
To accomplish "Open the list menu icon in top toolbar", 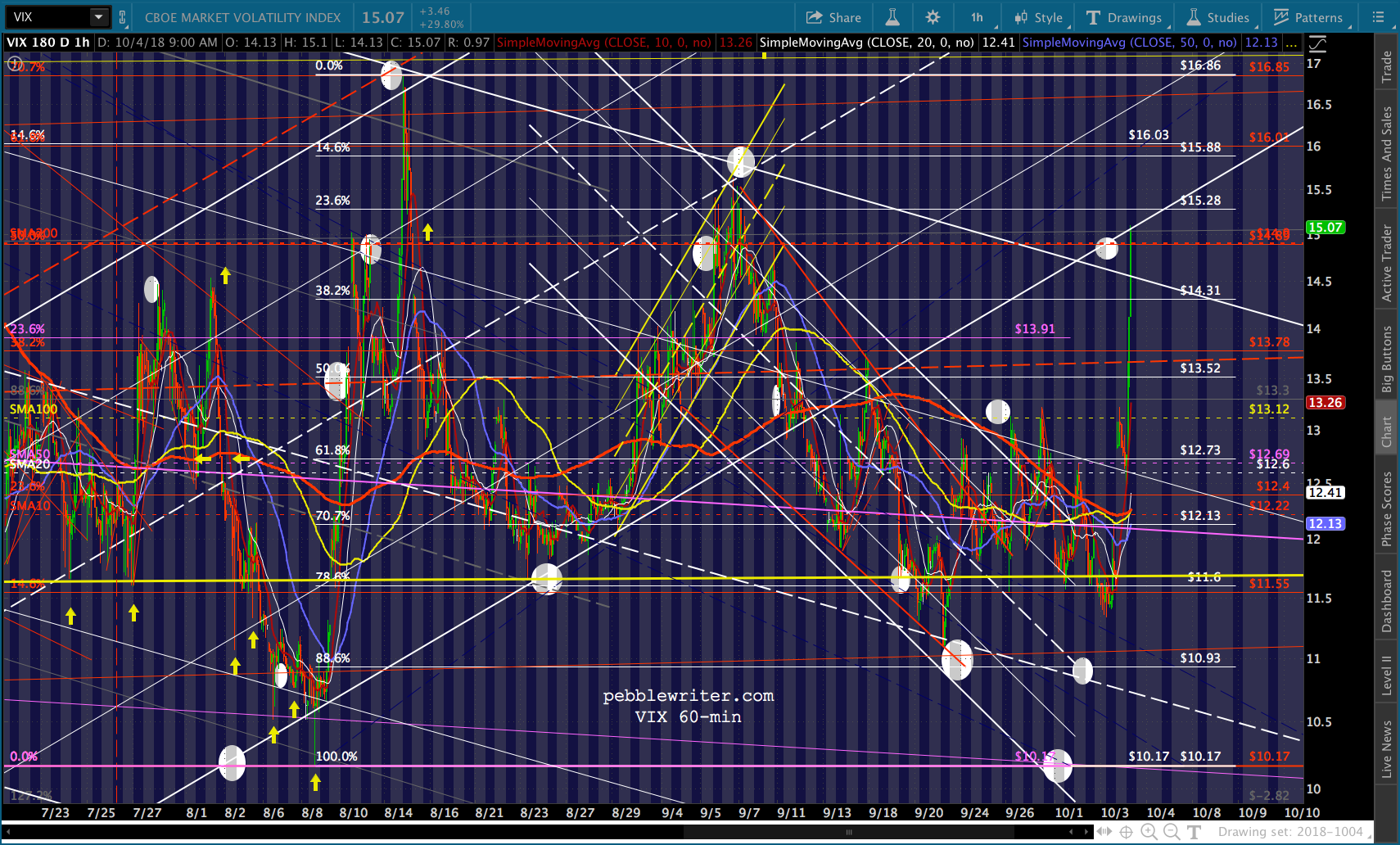I will (1378, 17).
